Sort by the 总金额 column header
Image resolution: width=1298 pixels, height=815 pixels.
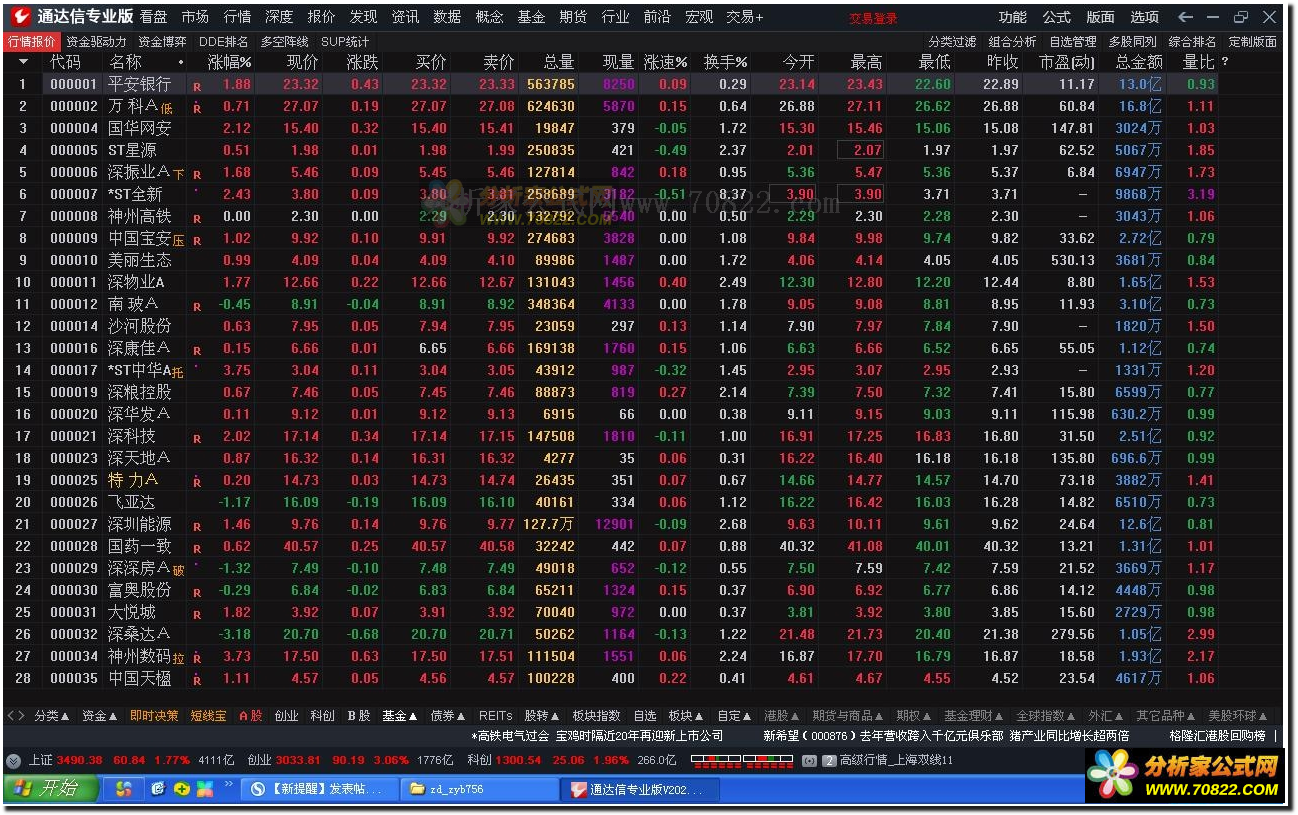tap(1139, 62)
